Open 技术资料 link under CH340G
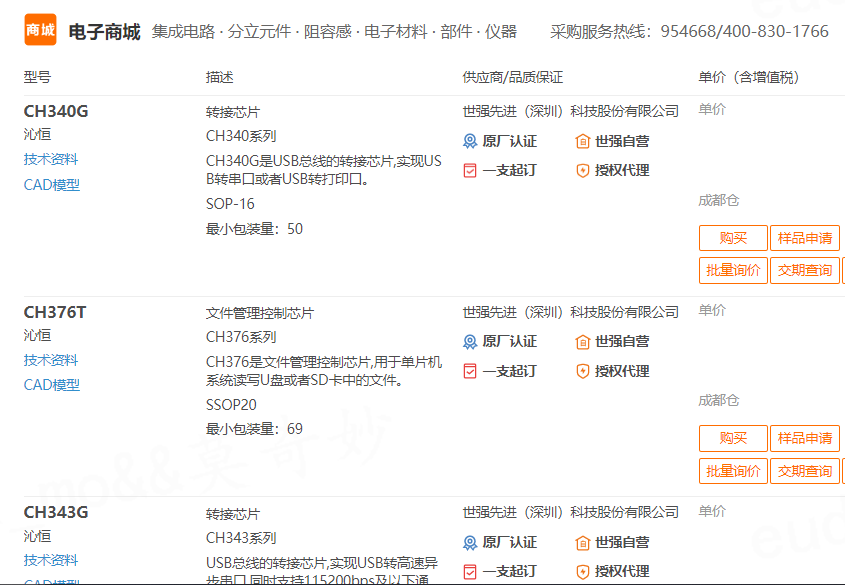This screenshot has height=585, width=845. 51,159
